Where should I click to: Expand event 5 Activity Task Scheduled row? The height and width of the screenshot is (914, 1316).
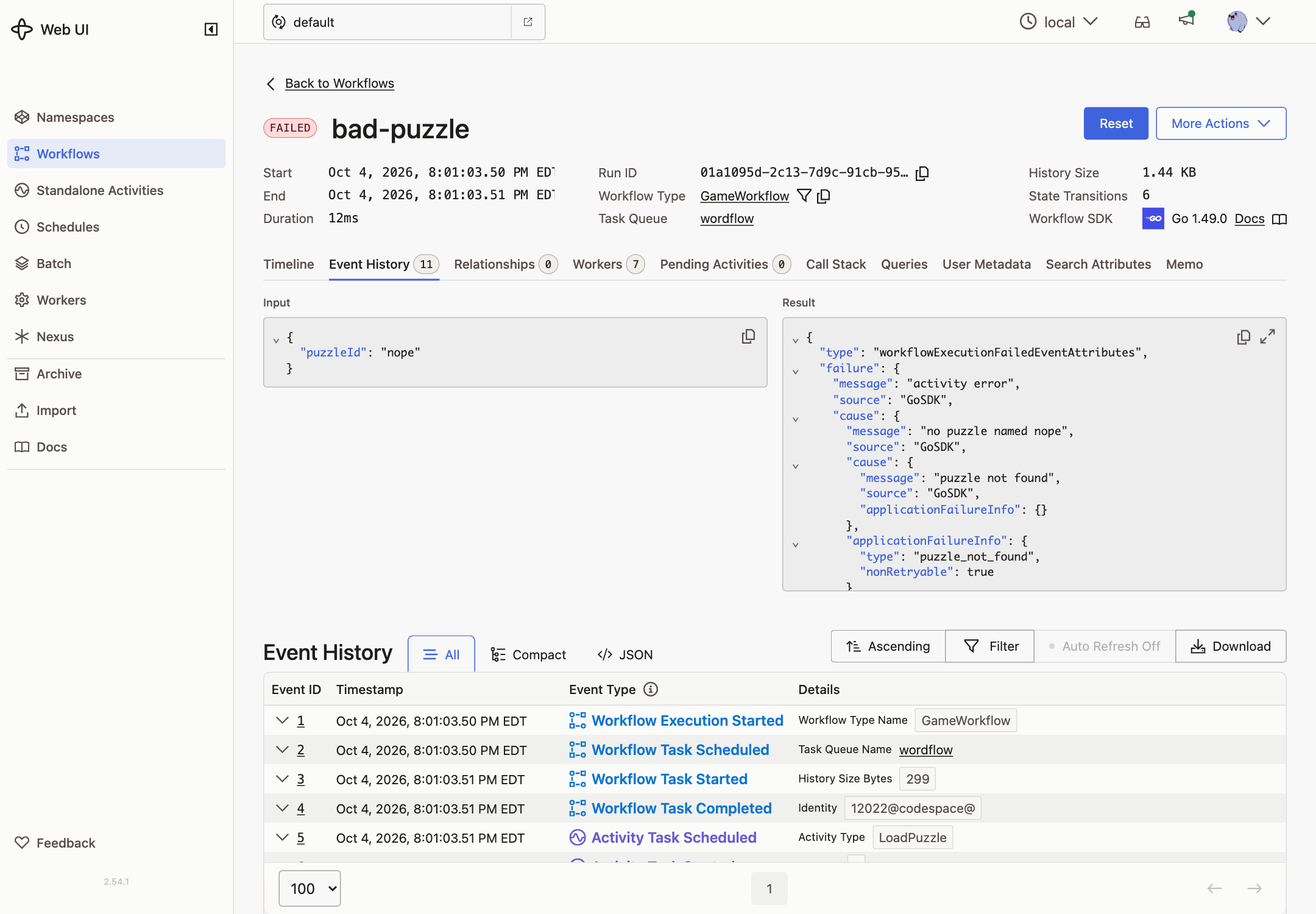pyautogui.click(x=282, y=837)
